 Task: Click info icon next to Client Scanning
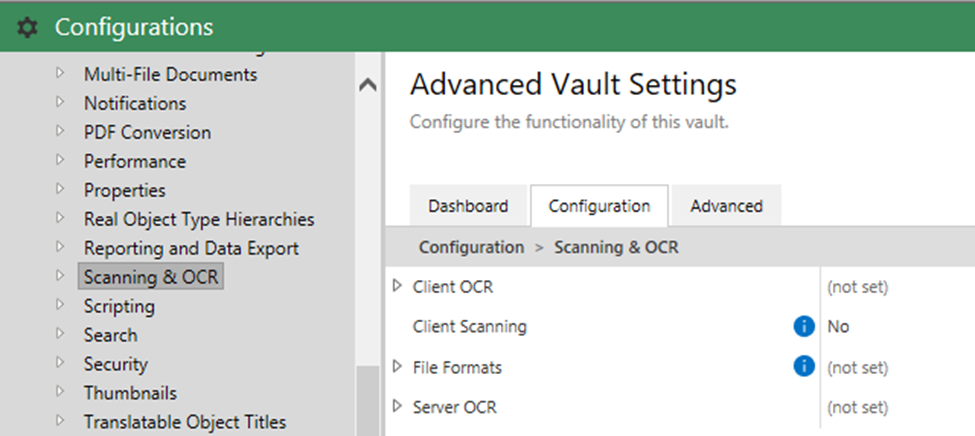(803, 326)
